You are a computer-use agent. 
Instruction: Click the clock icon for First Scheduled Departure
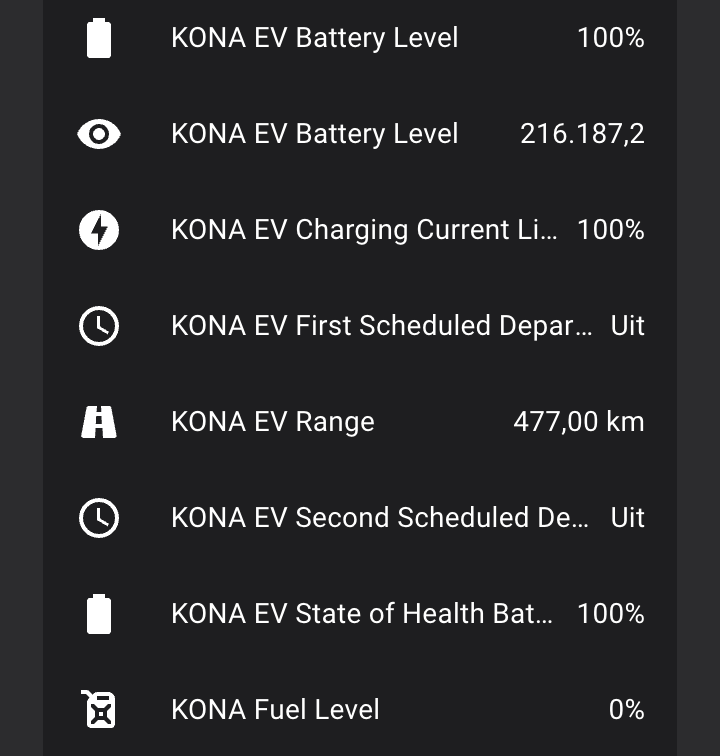pyautogui.click(x=99, y=326)
